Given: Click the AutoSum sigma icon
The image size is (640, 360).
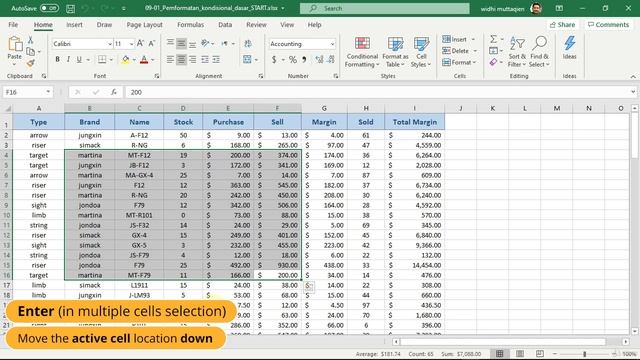Looking at the screenshot, I should click(493, 39).
